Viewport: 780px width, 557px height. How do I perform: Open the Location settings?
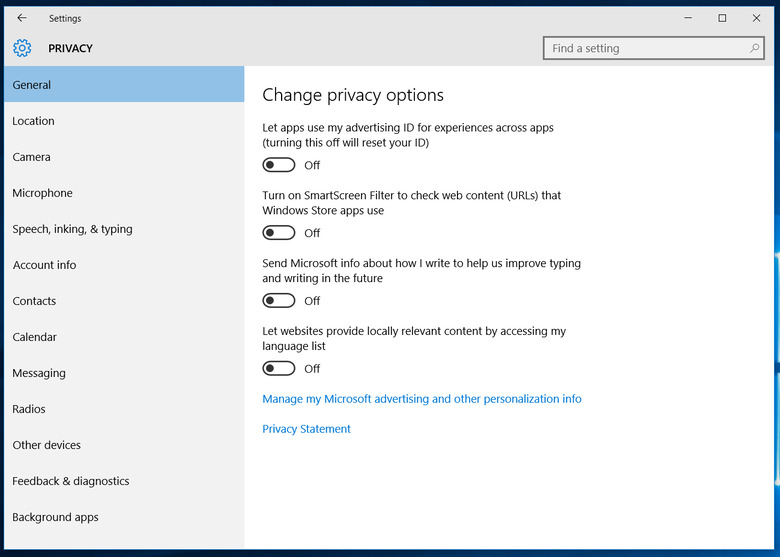(124, 121)
